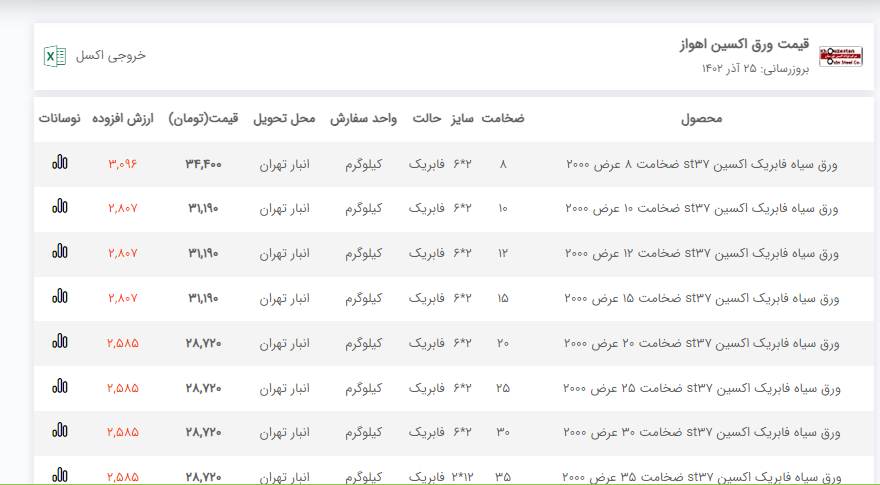Open product link for ورق ضخامت ۸ عرض ۲۰۰۰
This screenshot has height=485, width=880.
(x=702, y=164)
